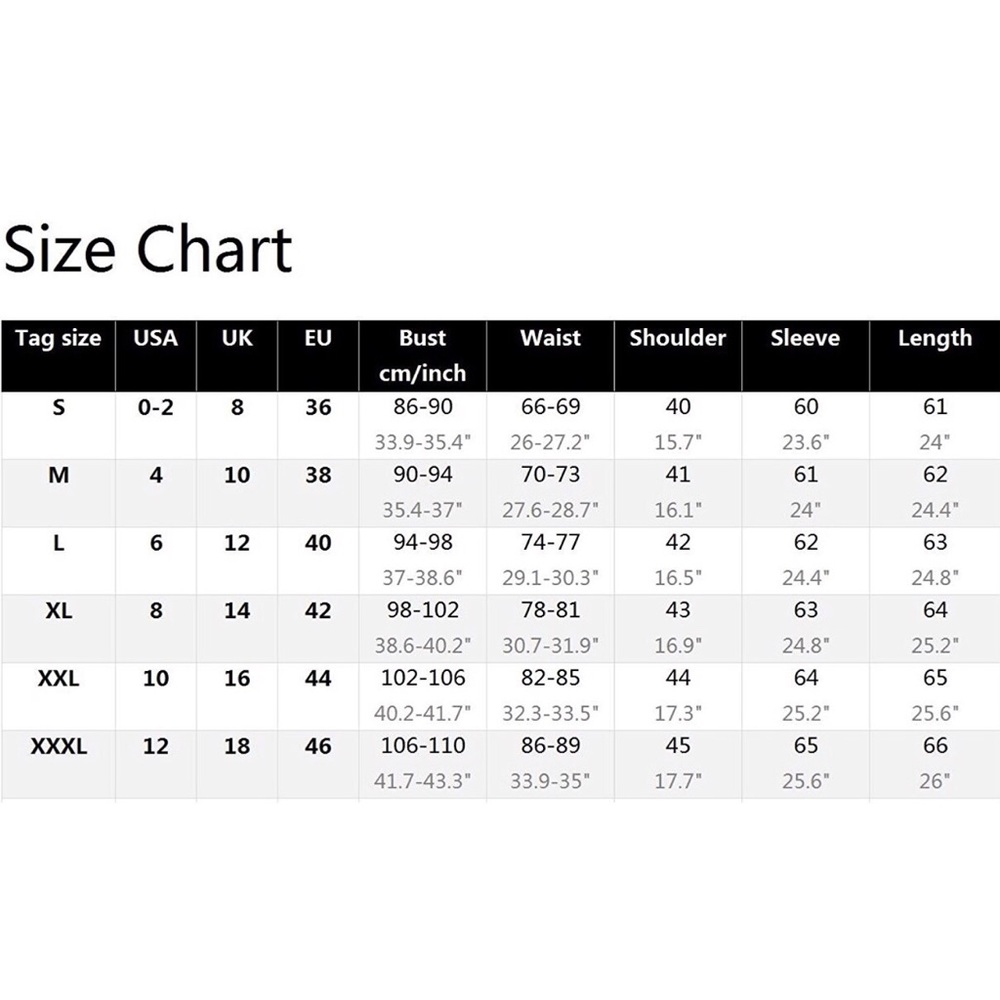
Task: Click the 86-90 bust measurement cell
Action: (423, 407)
